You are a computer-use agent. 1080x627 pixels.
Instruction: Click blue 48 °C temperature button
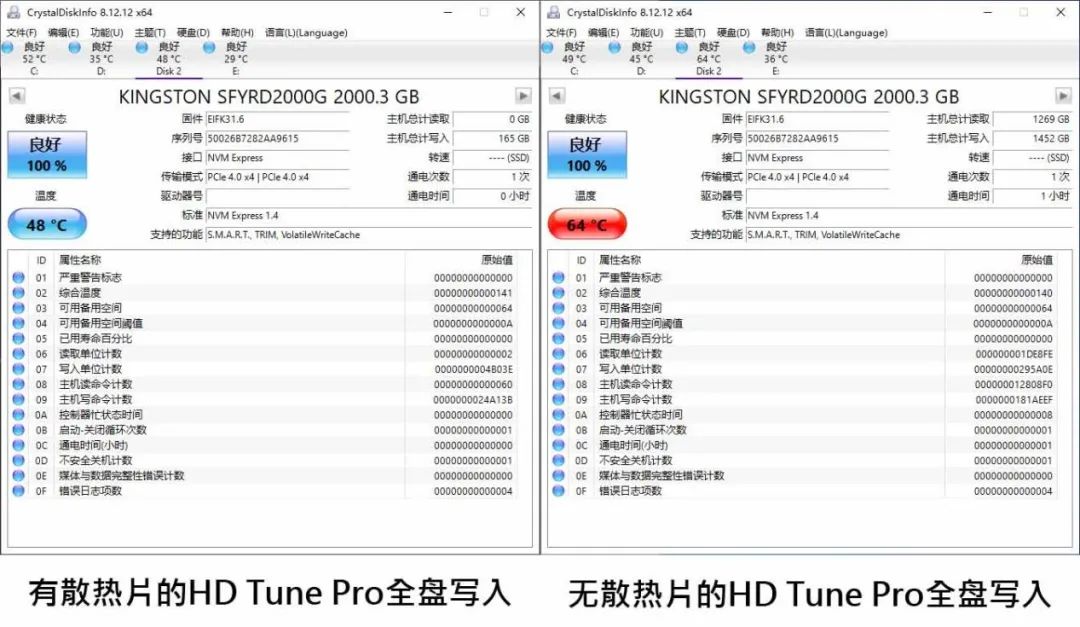pos(47,225)
